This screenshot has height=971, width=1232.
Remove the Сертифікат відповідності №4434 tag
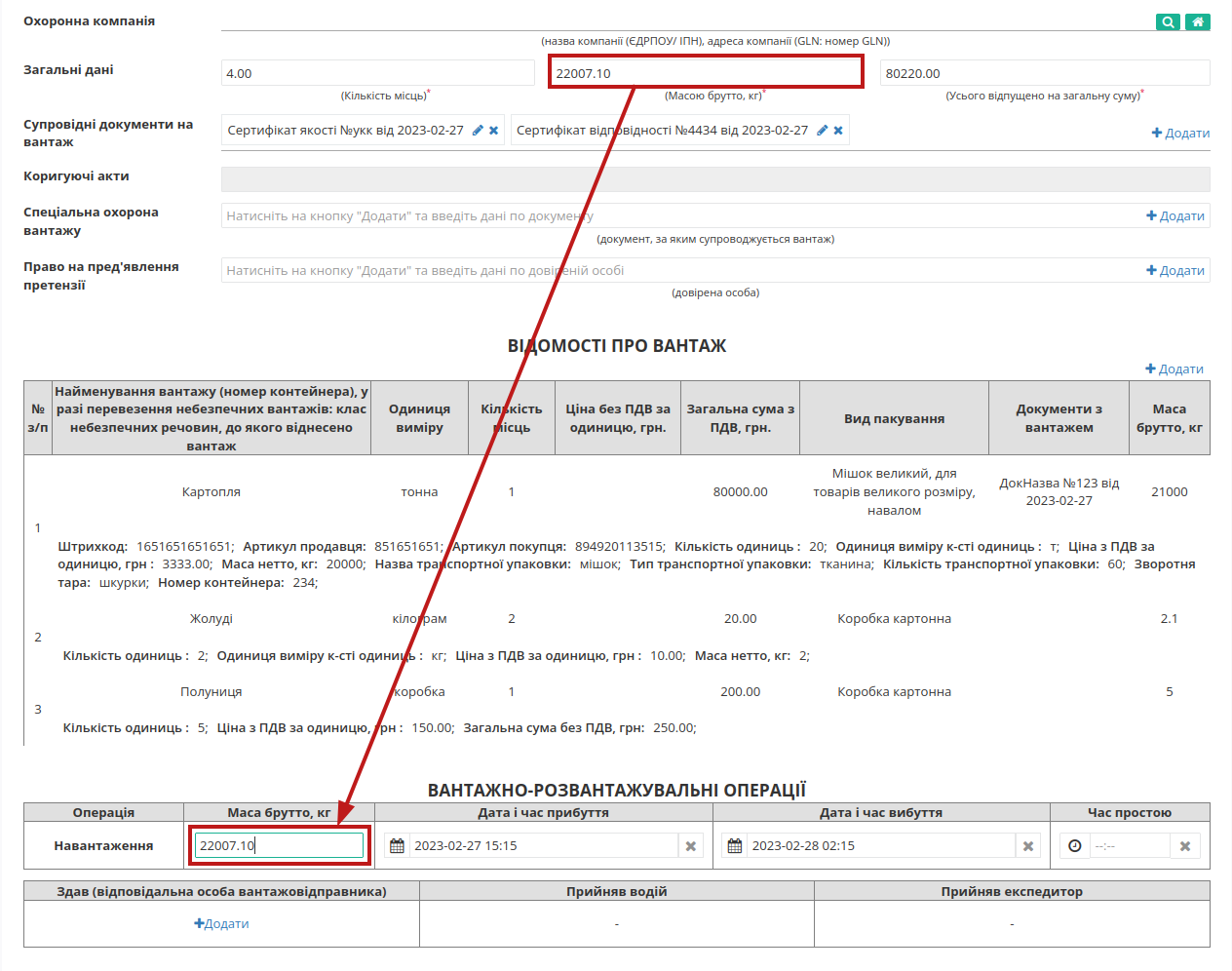click(838, 131)
